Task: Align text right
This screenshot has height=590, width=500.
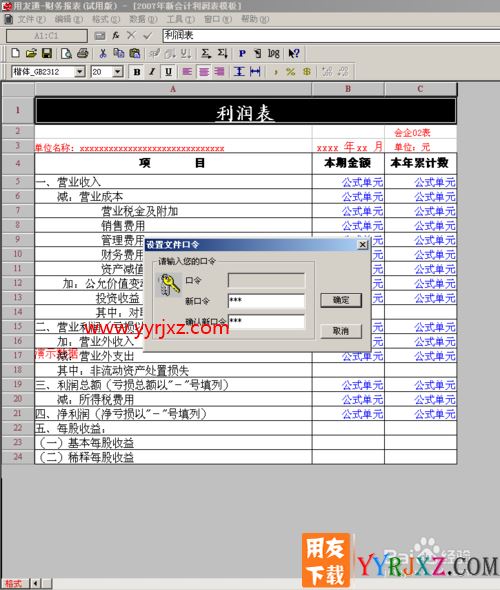Action: (219, 71)
